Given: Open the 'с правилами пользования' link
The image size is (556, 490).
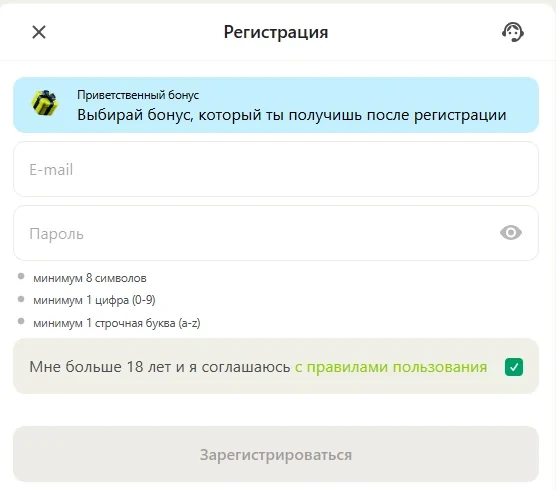Looking at the screenshot, I should [x=391, y=367].
